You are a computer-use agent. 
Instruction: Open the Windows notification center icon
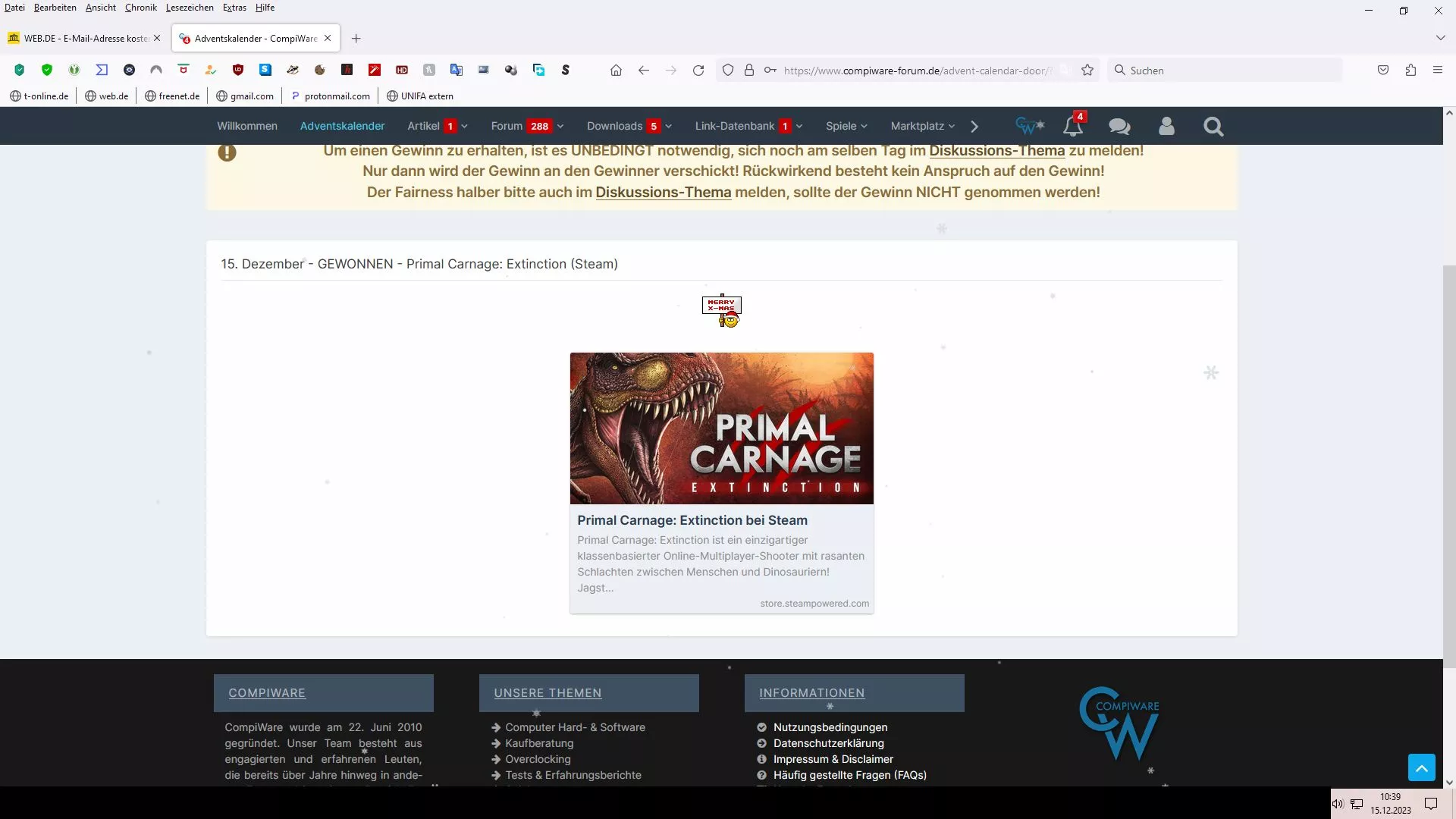(x=1431, y=804)
